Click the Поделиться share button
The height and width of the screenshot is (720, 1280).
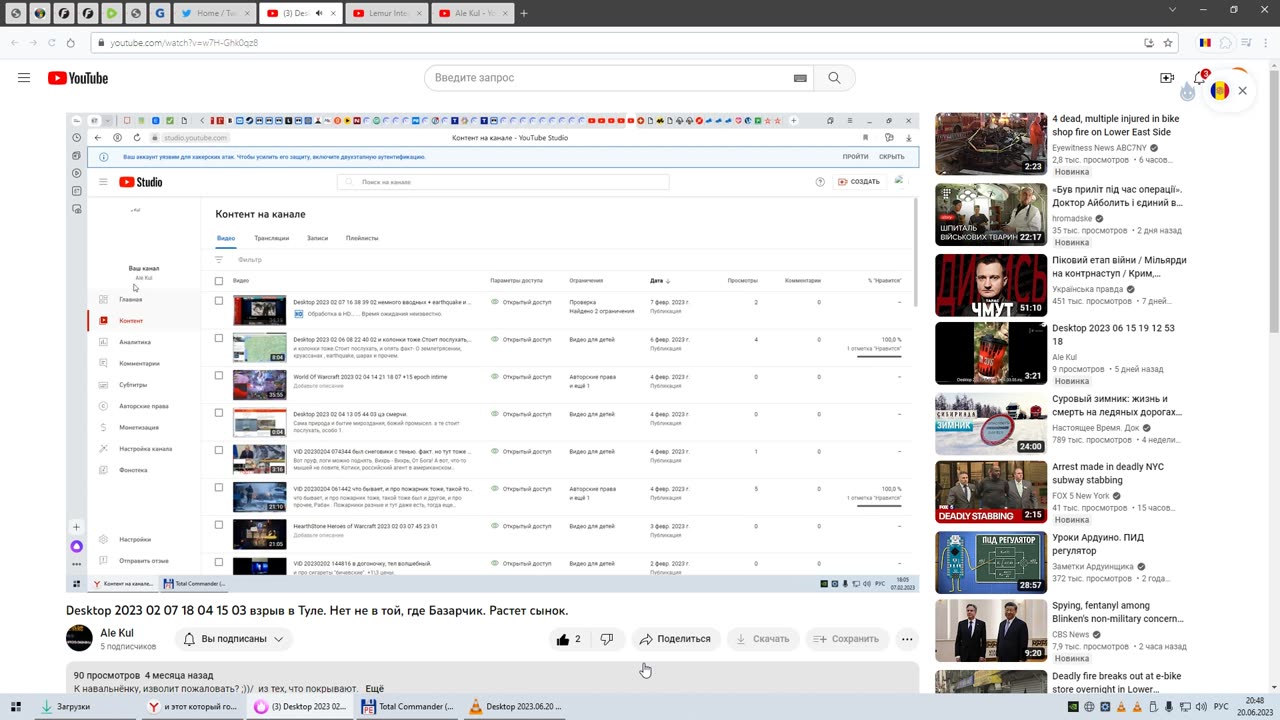coord(675,639)
